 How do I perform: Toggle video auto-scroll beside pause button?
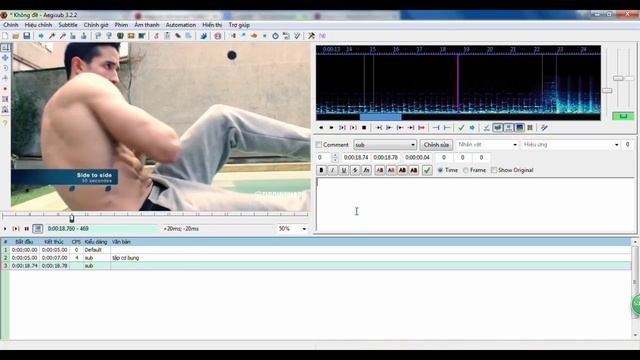point(38,229)
